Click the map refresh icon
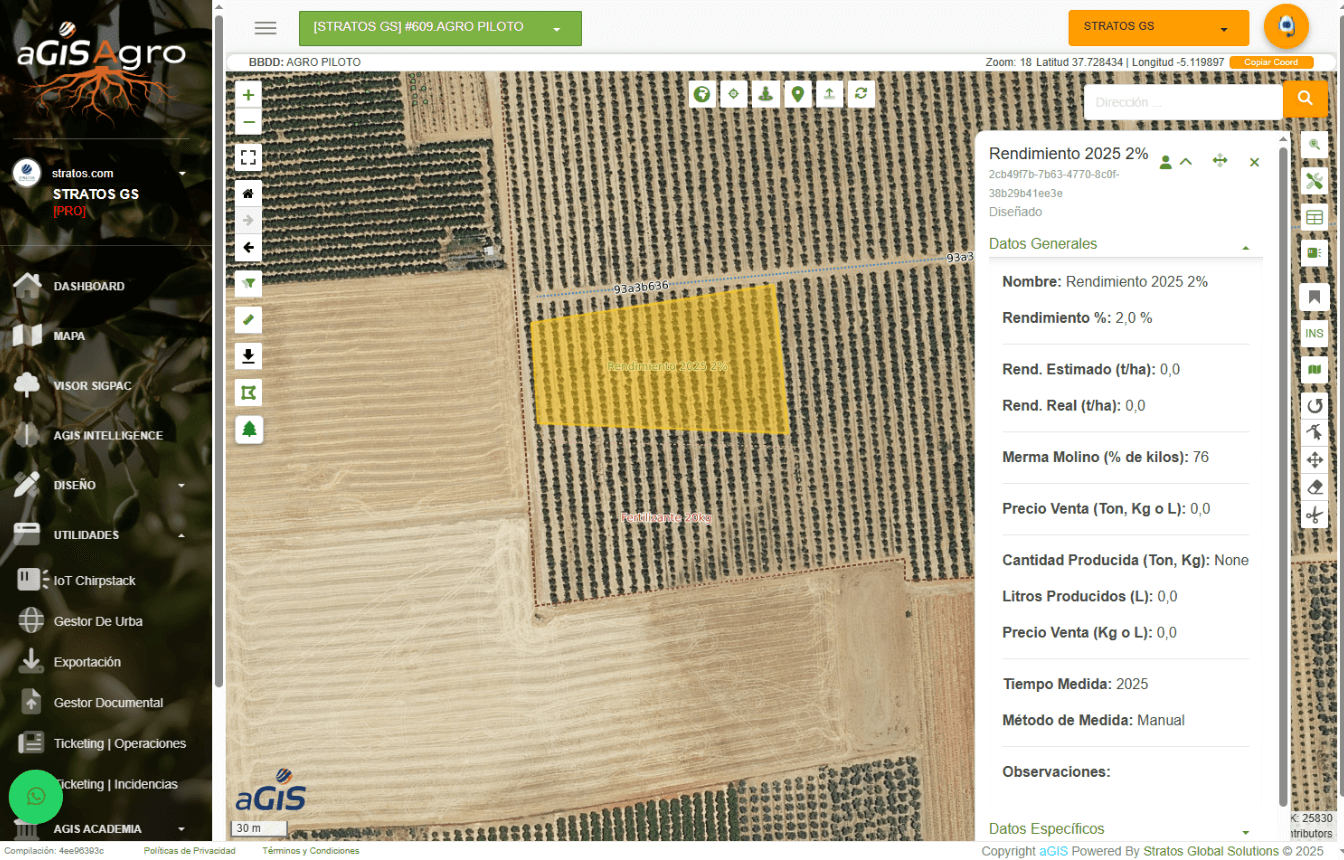The height and width of the screenshot is (860, 1344). 860,94
